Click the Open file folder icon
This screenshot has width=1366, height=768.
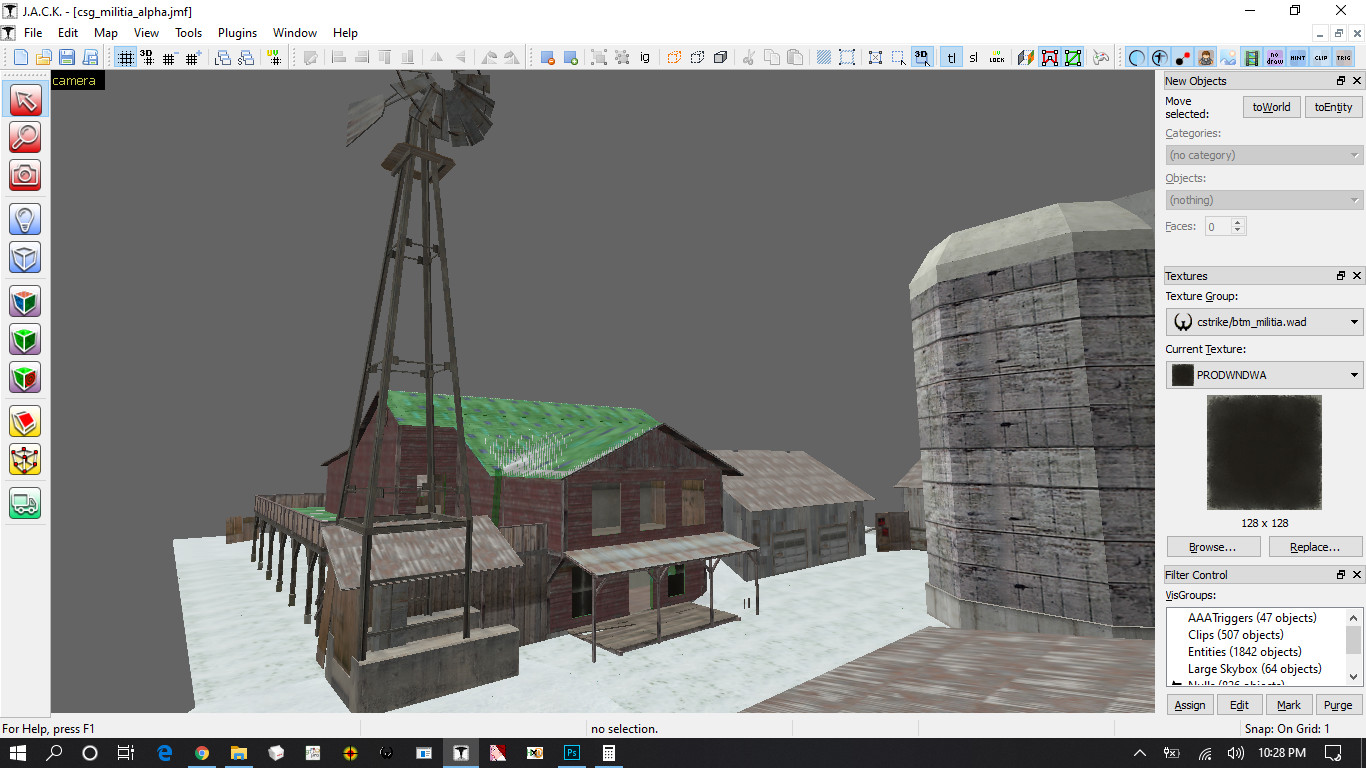(43, 57)
